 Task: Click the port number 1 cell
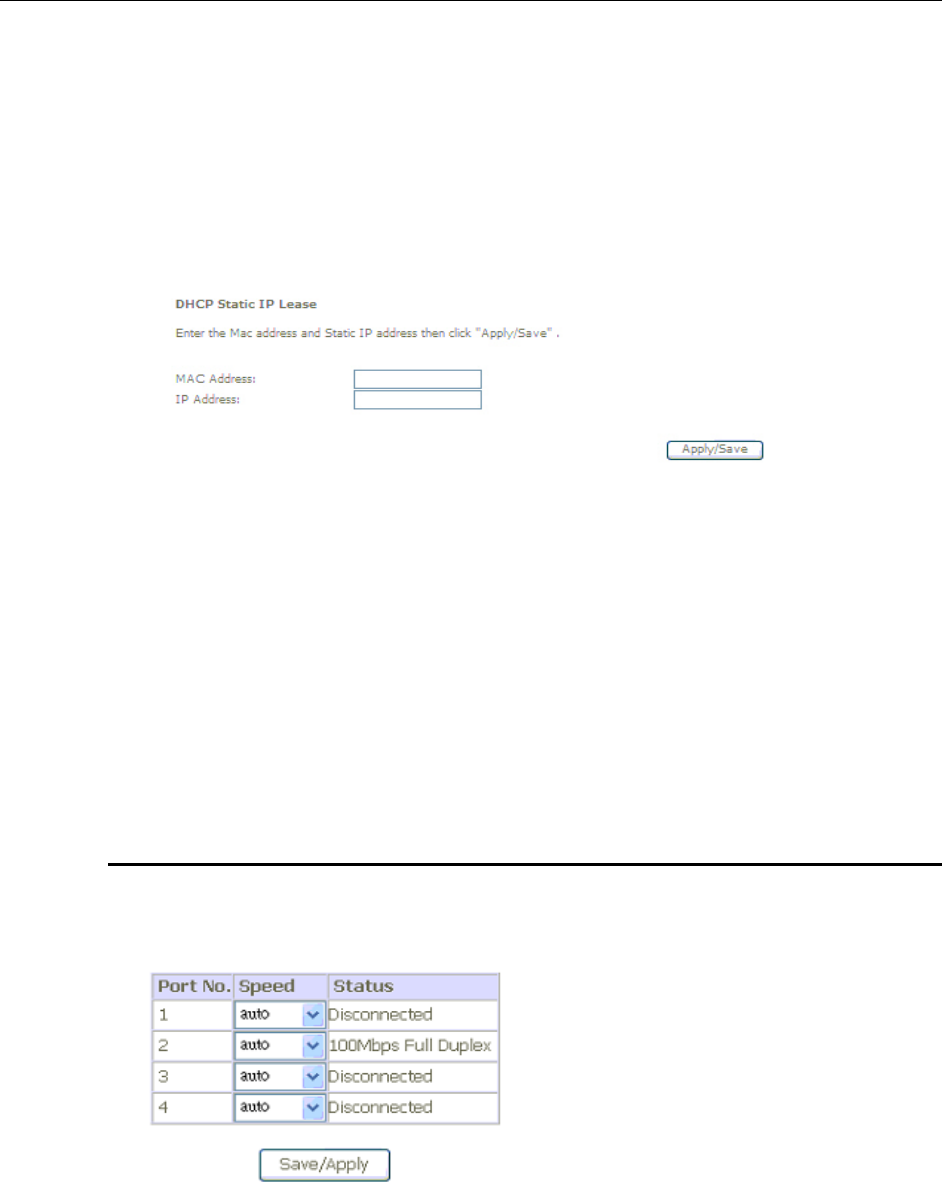point(193,1015)
